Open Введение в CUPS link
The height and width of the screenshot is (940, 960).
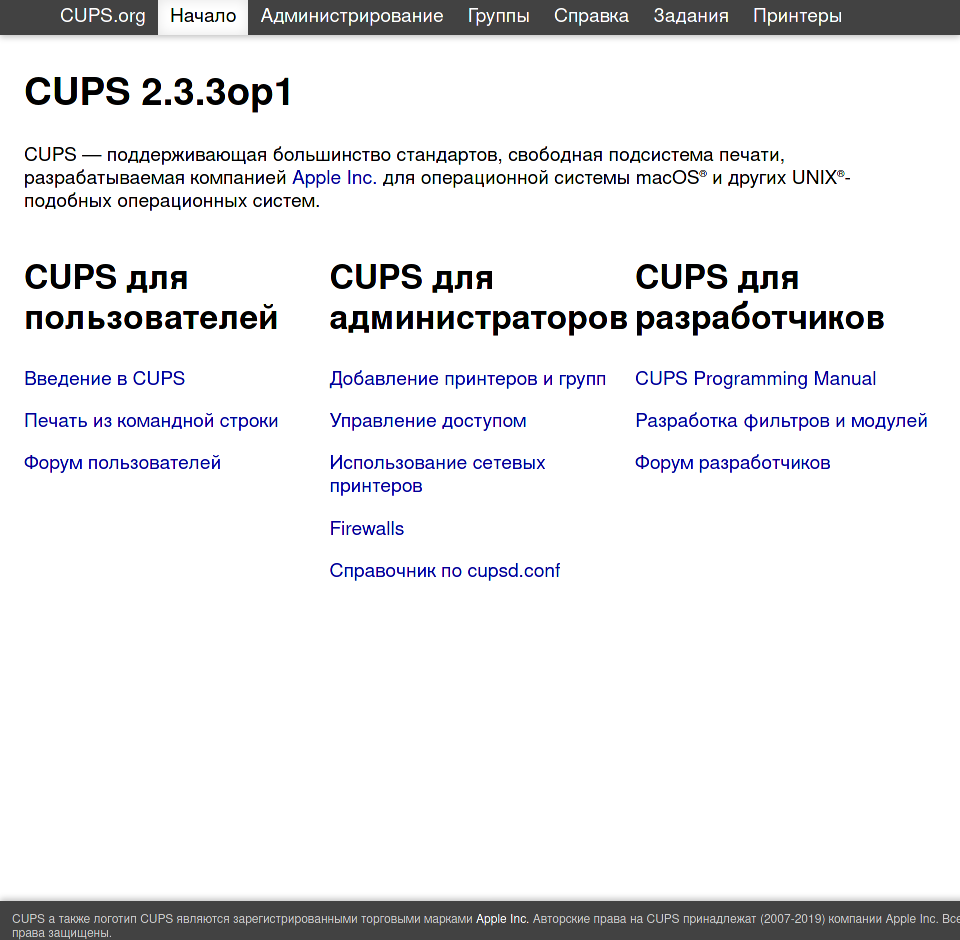pyautogui.click(x=104, y=378)
